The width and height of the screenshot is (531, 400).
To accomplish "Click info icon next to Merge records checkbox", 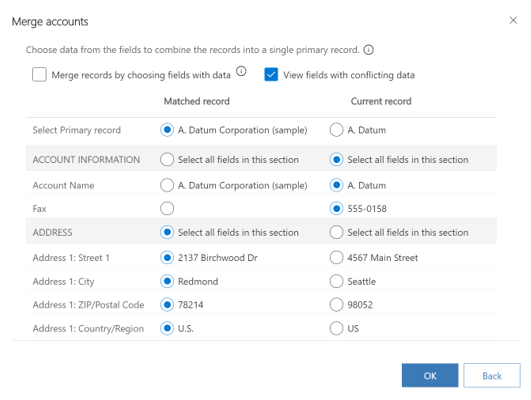I will coord(241,71).
